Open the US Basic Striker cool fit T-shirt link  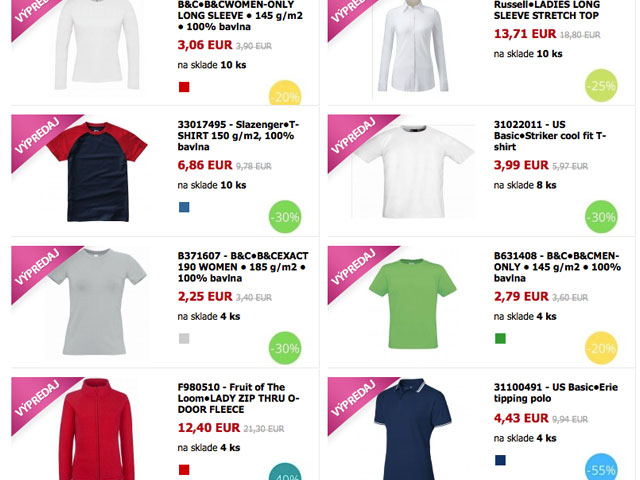pyautogui.click(x=550, y=136)
